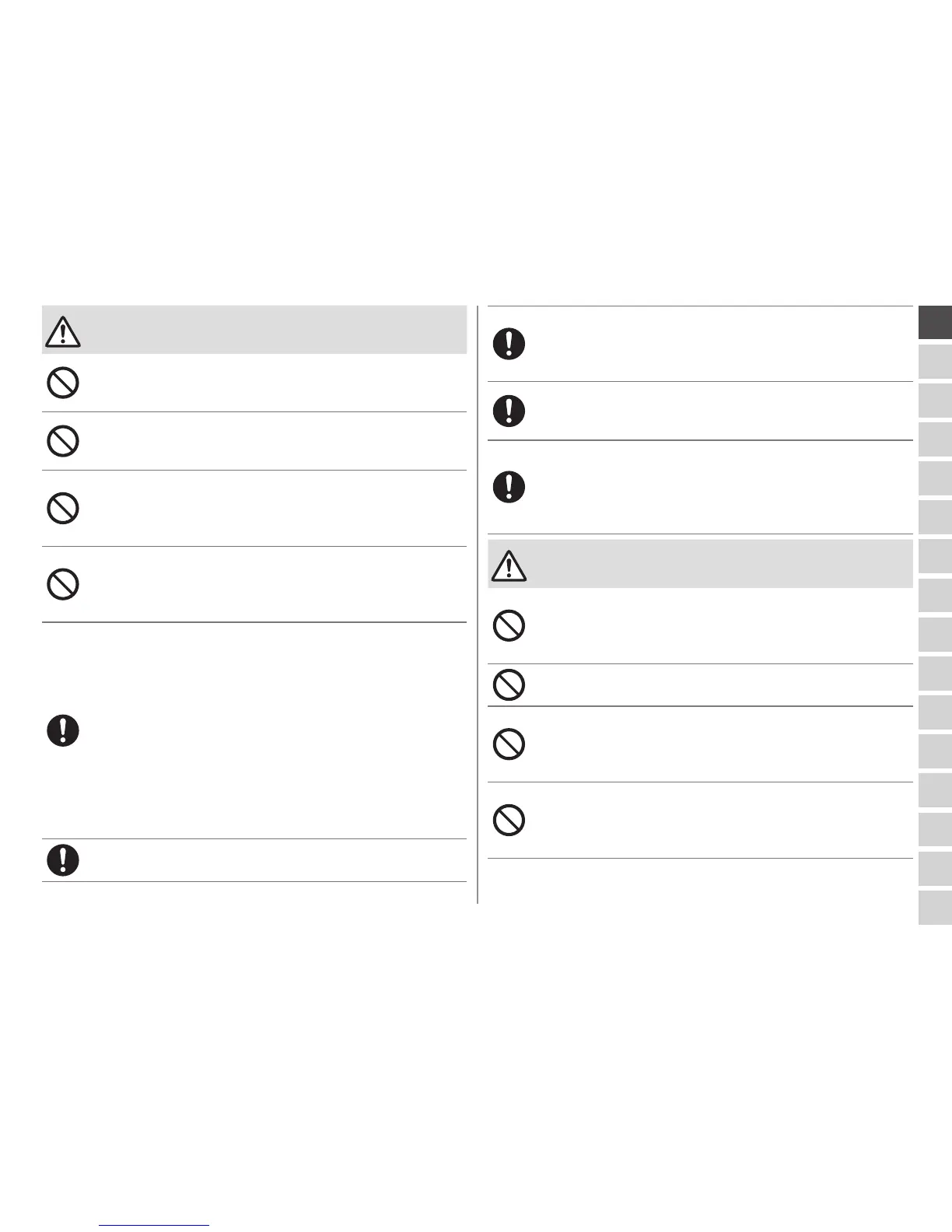
Task: Click the third exclamation icon in the right column
Action: [x=509, y=487]
